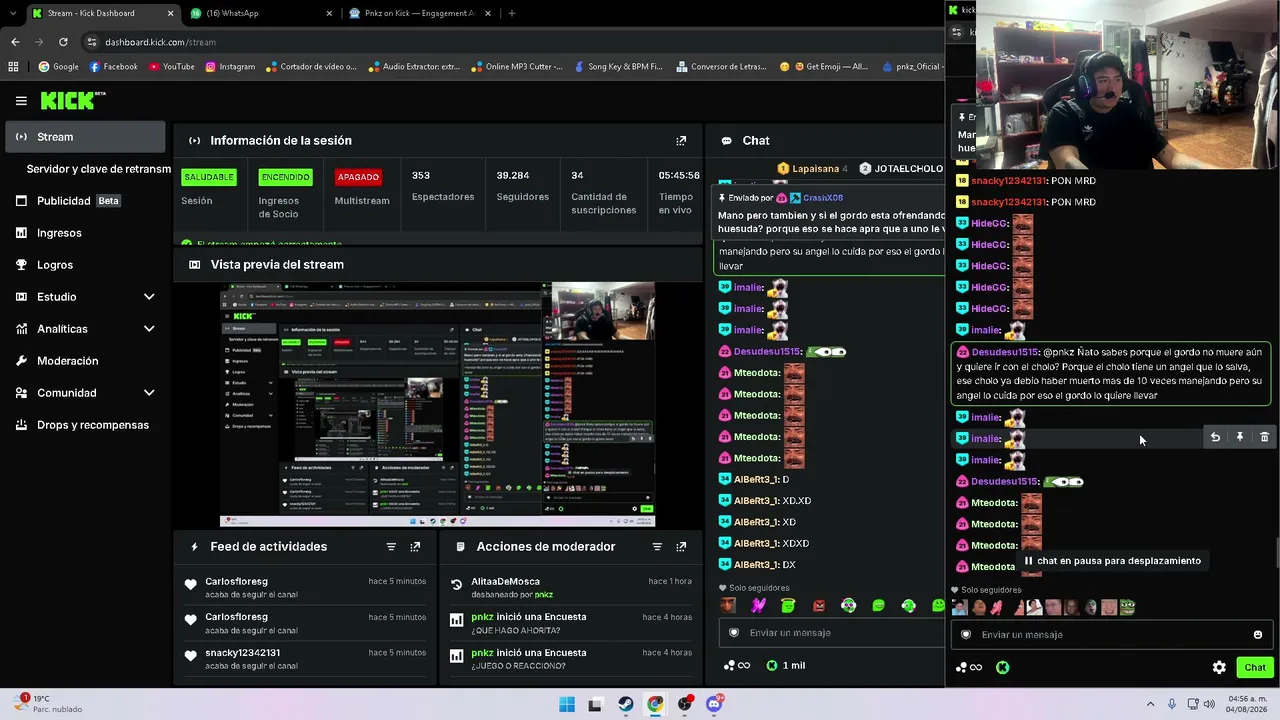Image resolution: width=1280 pixels, height=720 pixels.
Task: Click the Acciones de moderador filter icon
Action: (657, 547)
